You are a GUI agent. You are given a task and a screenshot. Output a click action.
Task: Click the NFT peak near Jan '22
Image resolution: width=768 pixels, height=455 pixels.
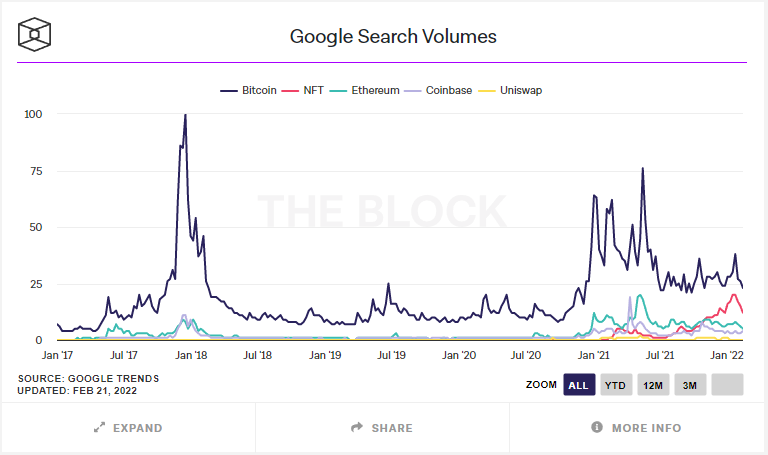733,295
